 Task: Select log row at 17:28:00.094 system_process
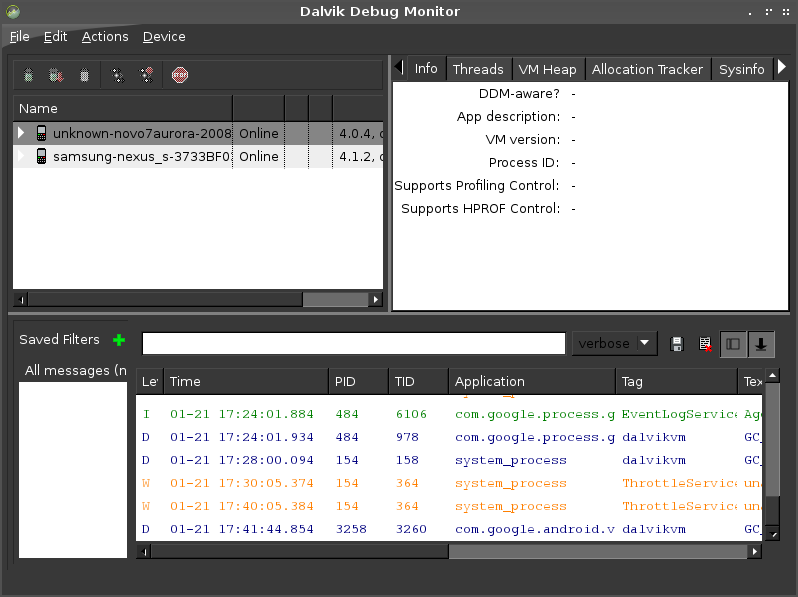coord(449,460)
